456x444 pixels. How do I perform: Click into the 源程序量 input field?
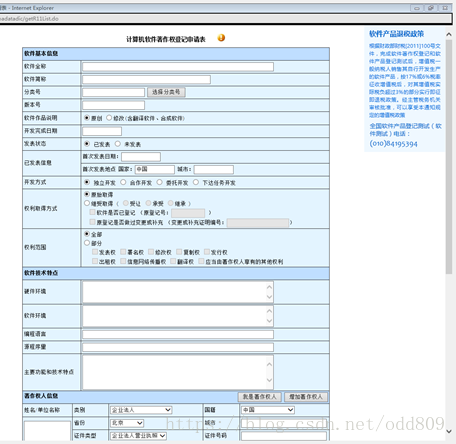coord(178,347)
